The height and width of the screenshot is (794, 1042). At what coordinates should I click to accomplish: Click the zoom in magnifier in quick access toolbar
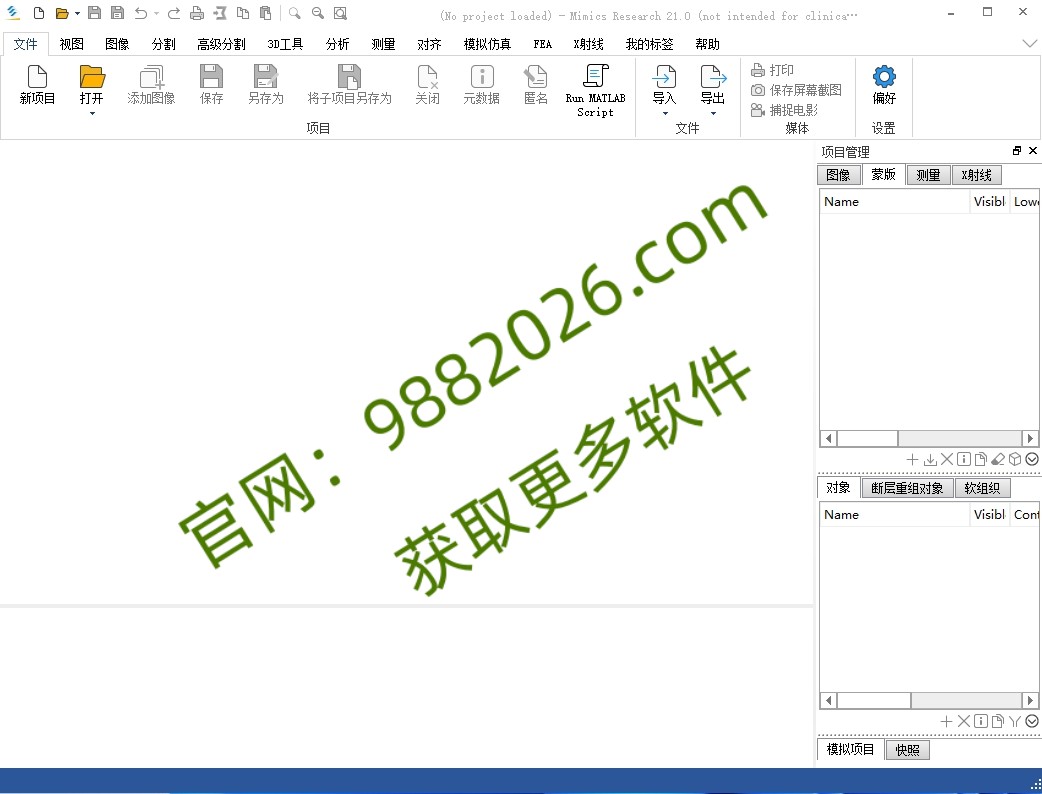click(x=294, y=13)
